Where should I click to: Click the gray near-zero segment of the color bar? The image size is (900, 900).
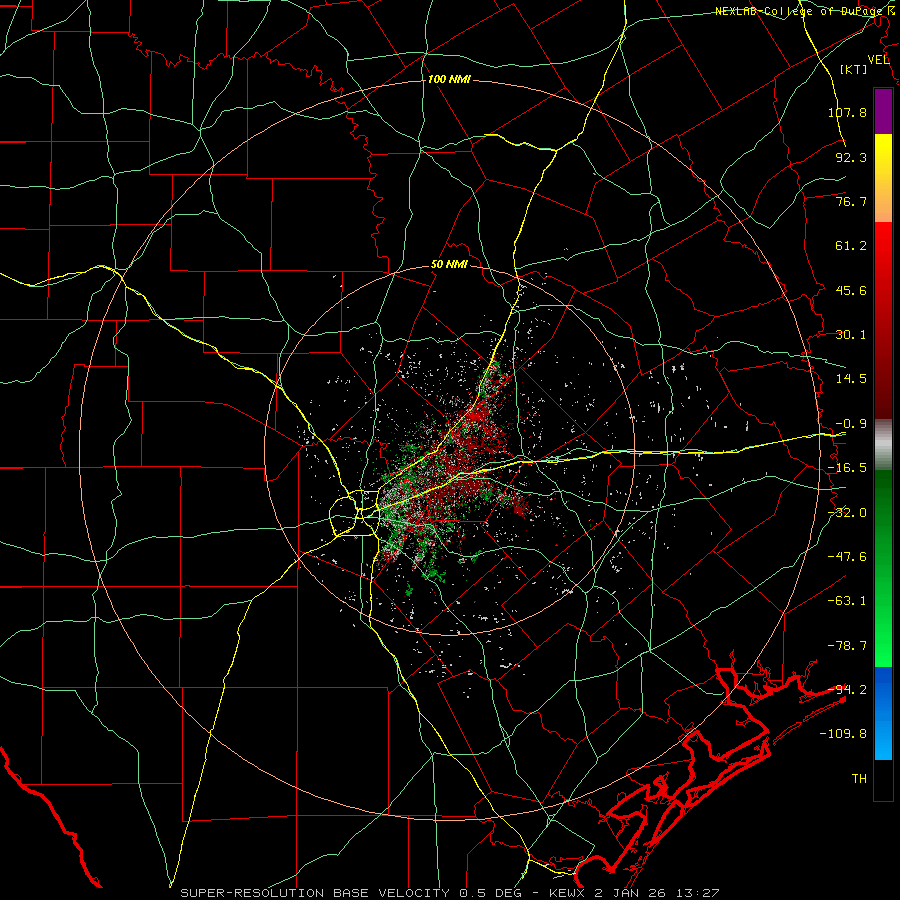click(883, 445)
